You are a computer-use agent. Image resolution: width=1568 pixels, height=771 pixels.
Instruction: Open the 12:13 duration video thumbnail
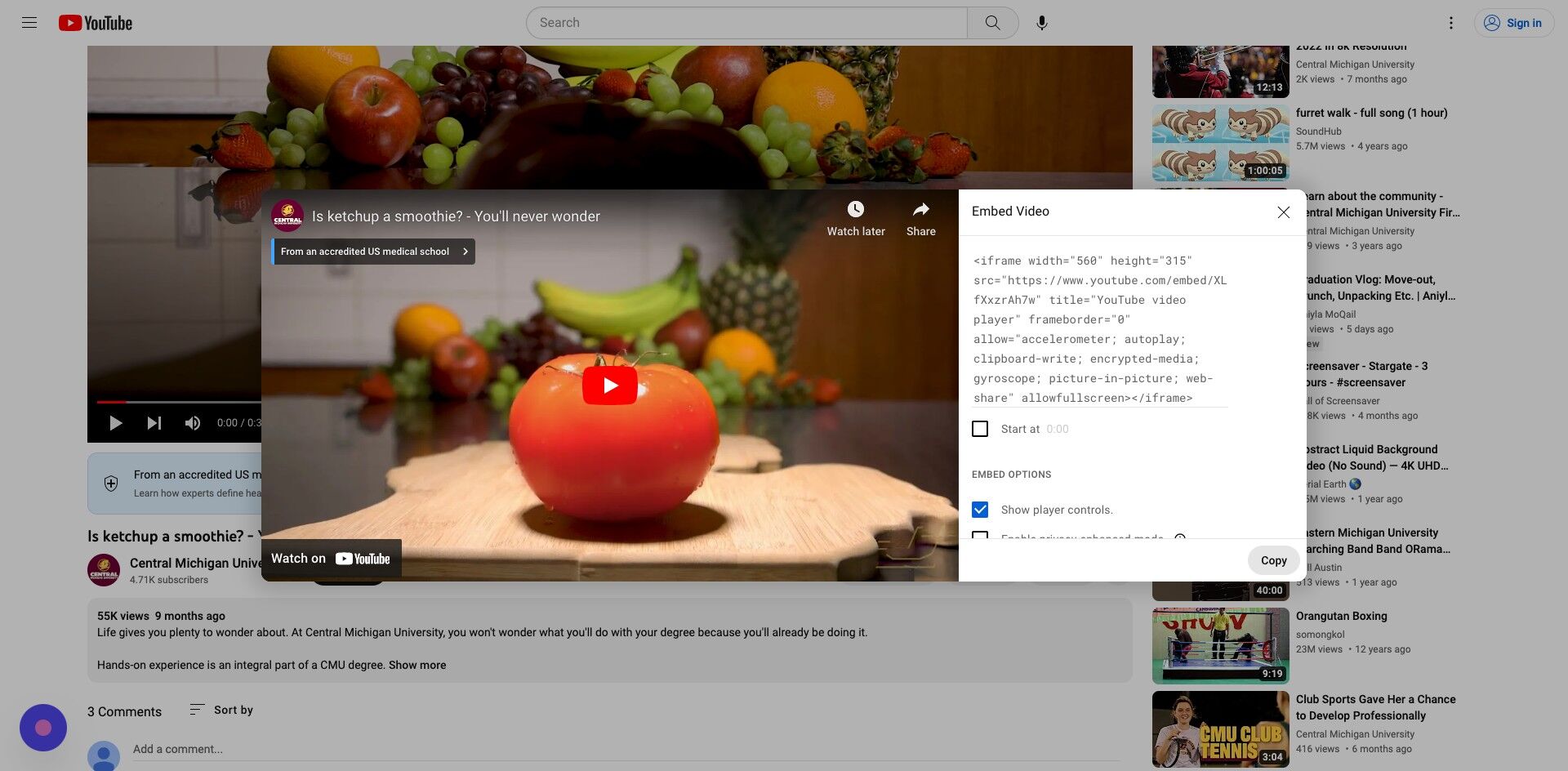tap(1220, 72)
